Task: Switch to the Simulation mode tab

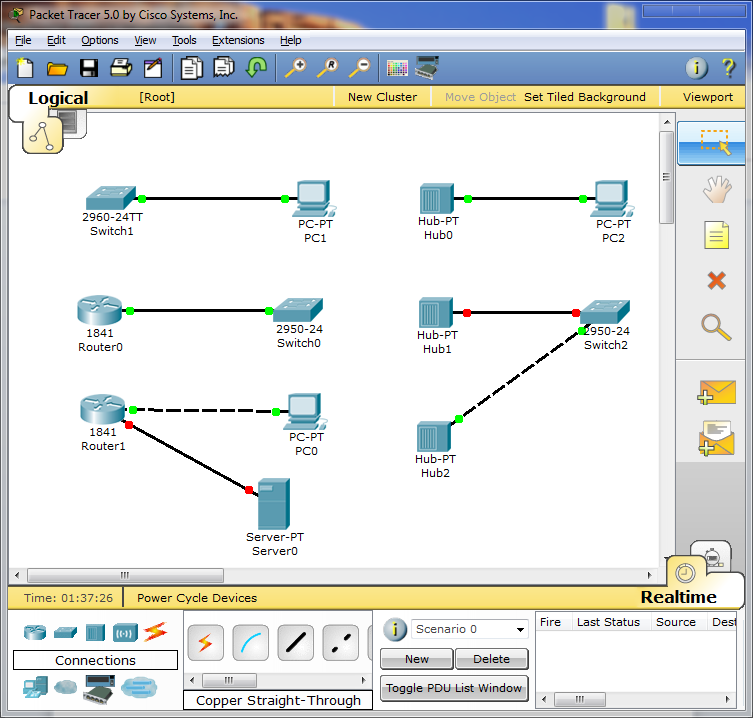Action: (x=712, y=555)
